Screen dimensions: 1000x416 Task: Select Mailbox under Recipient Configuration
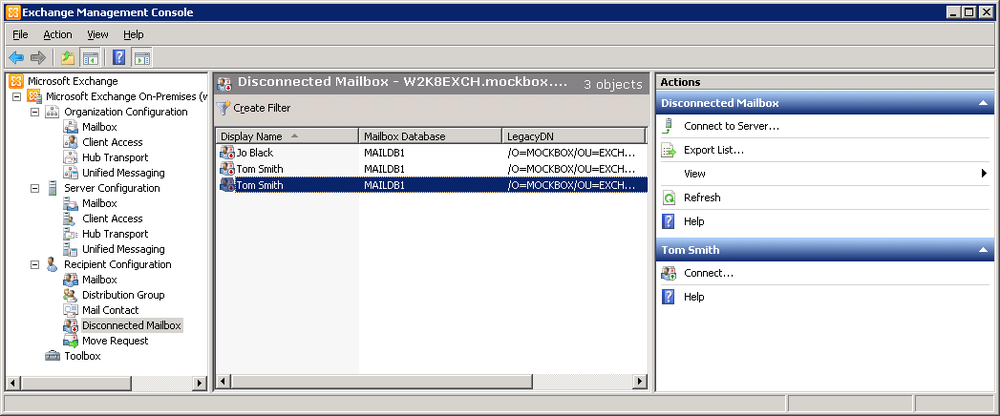tap(99, 279)
